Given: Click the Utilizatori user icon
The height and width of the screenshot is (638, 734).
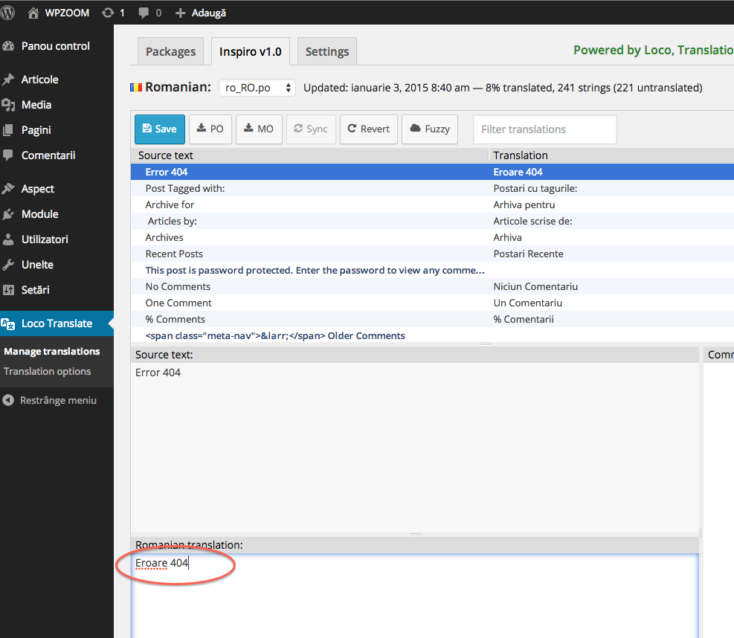Looking at the screenshot, I should pyautogui.click(x=8, y=239).
